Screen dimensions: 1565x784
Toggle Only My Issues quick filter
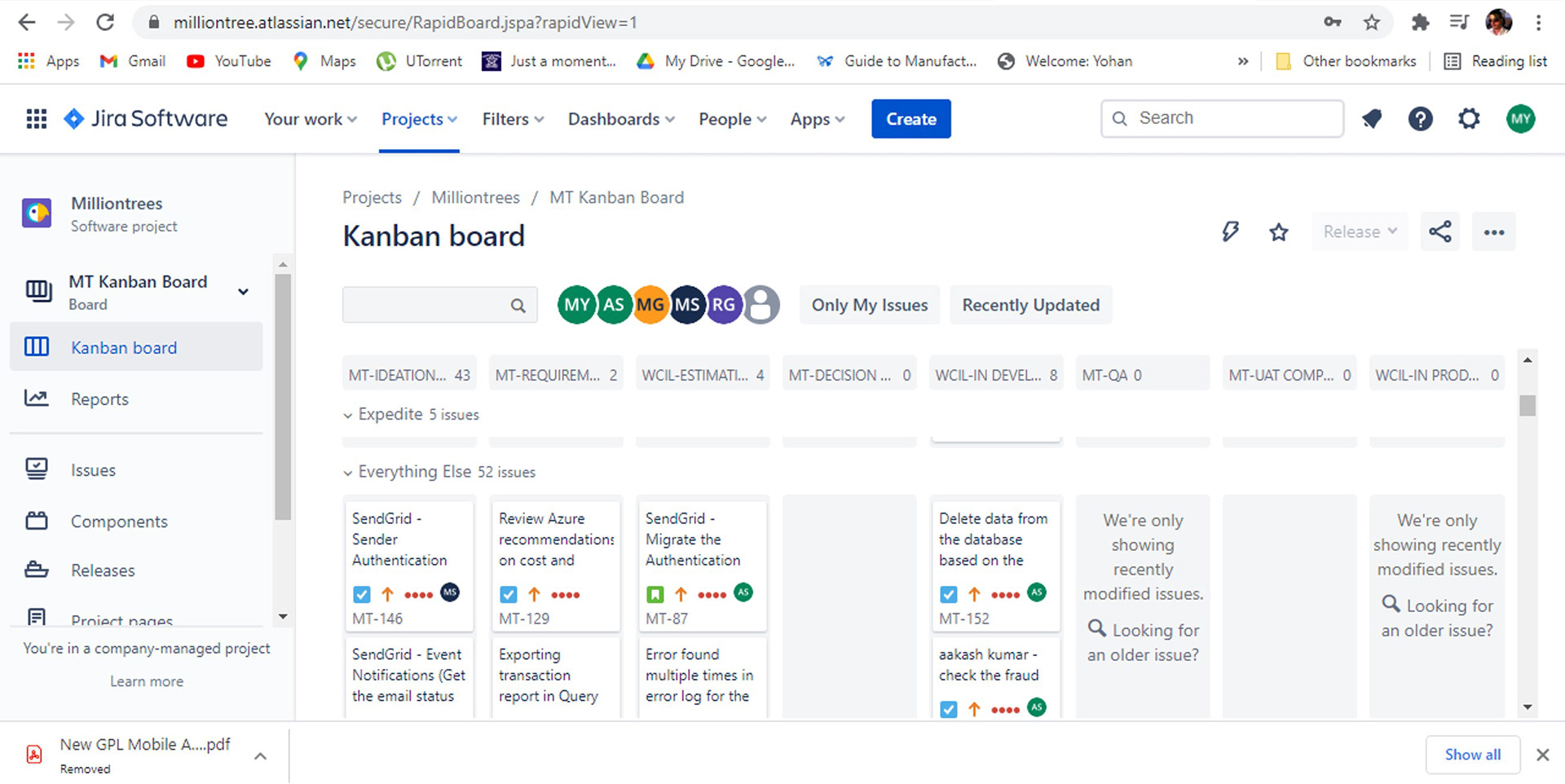tap(870, 305)
